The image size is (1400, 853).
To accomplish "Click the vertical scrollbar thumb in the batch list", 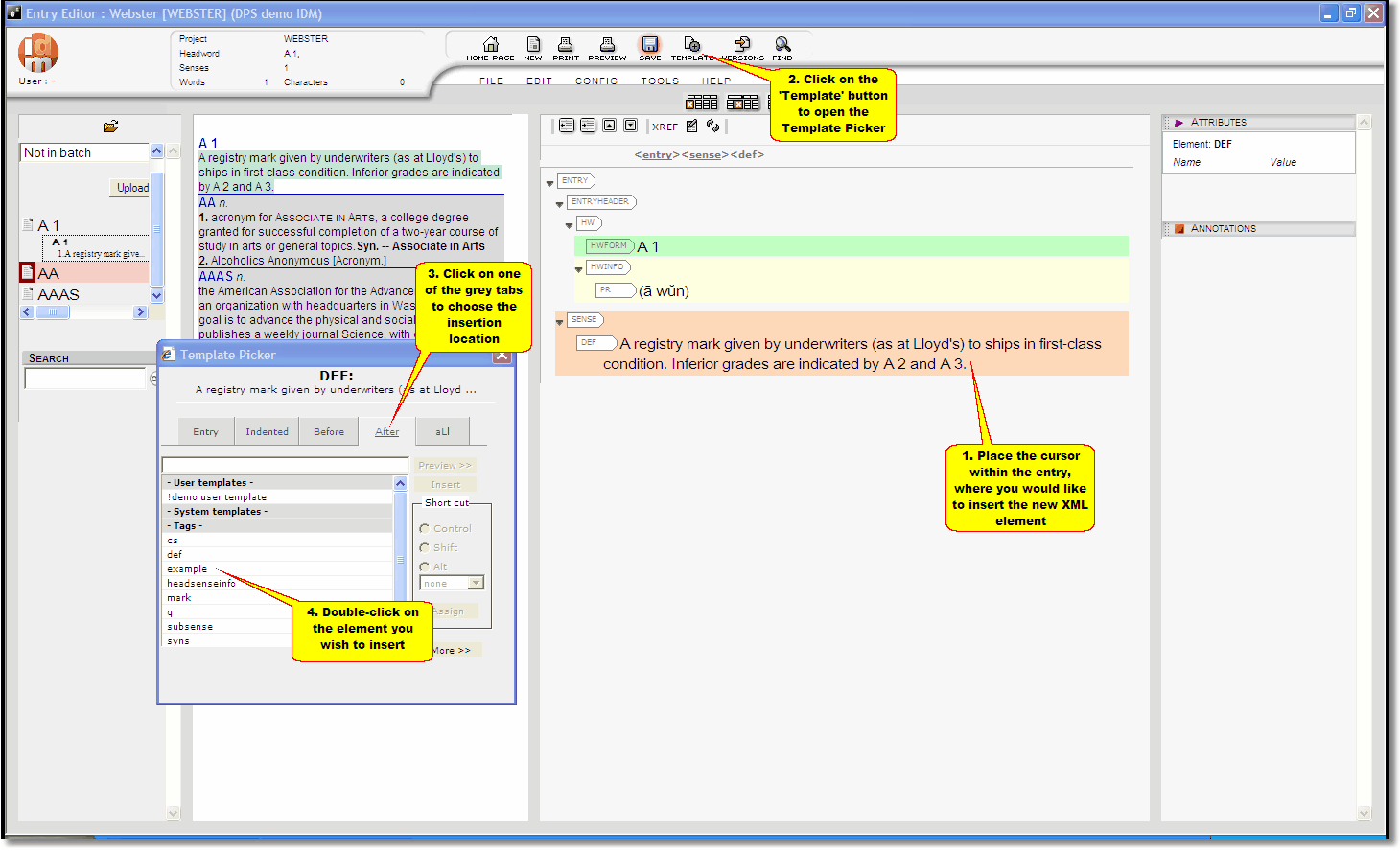I will [x=157, y=230].
